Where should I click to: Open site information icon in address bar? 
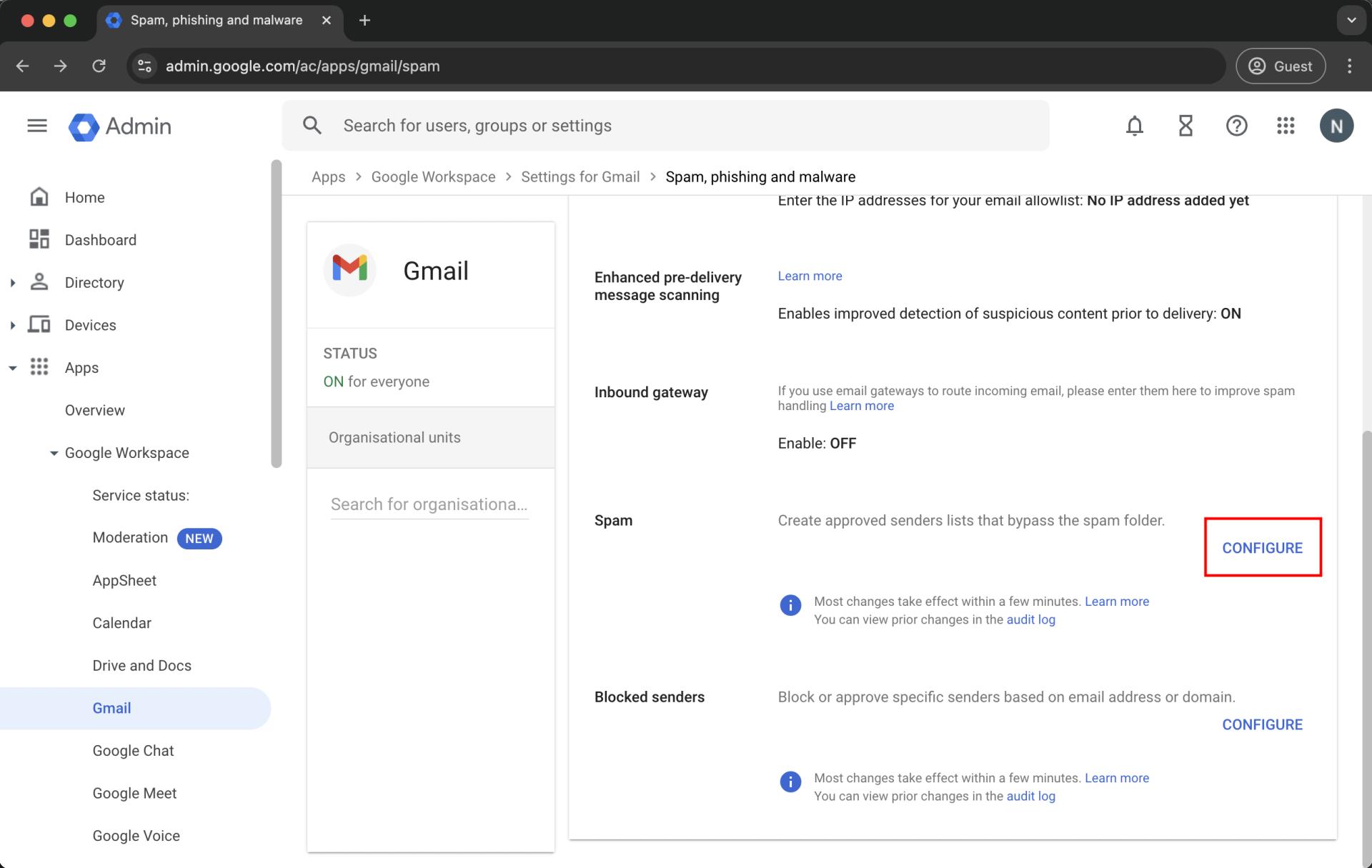tap(145, 66)
